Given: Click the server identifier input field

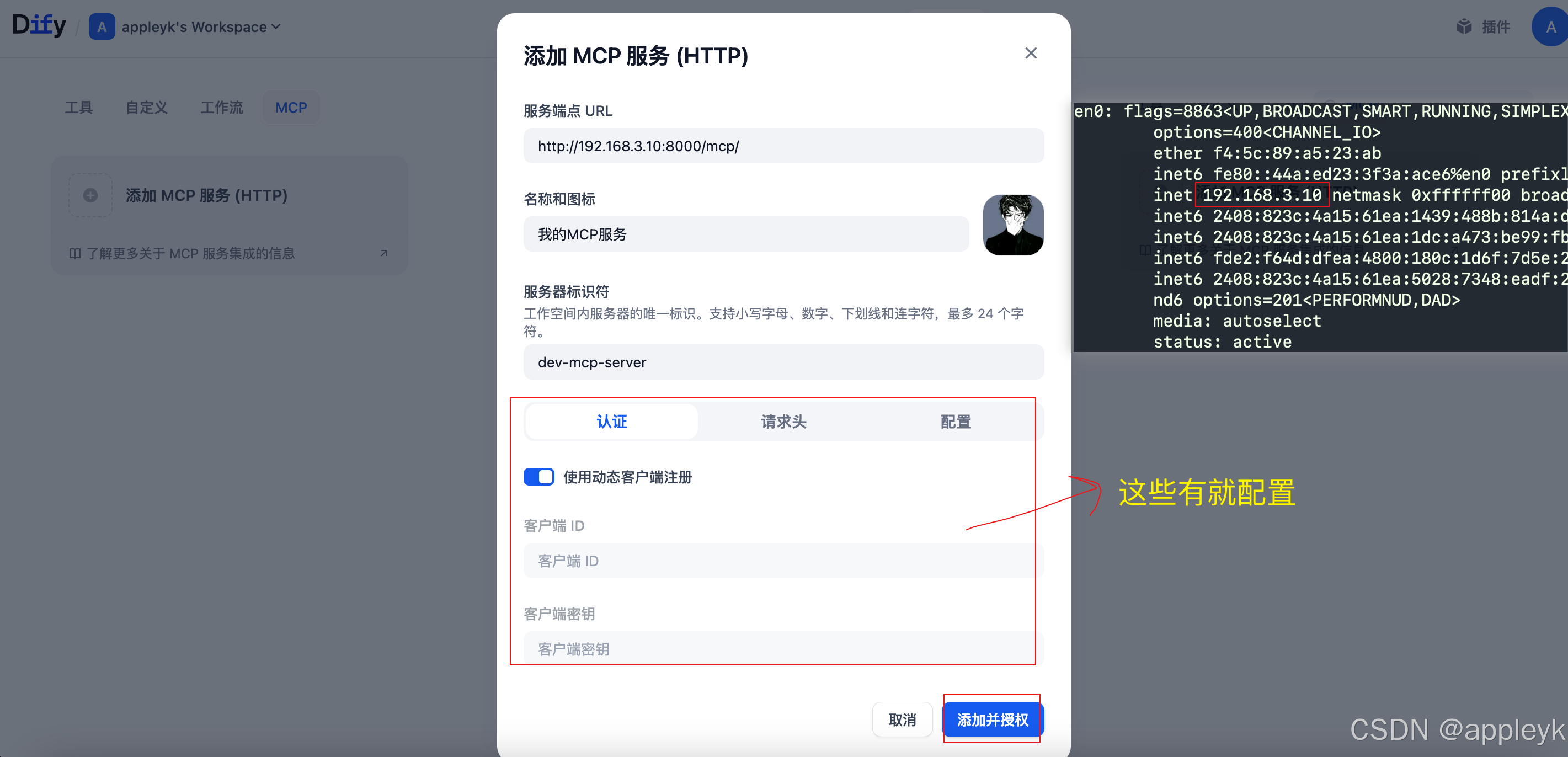Looking at the screenshot, I should pyautogui.click(x=783, y=362).
